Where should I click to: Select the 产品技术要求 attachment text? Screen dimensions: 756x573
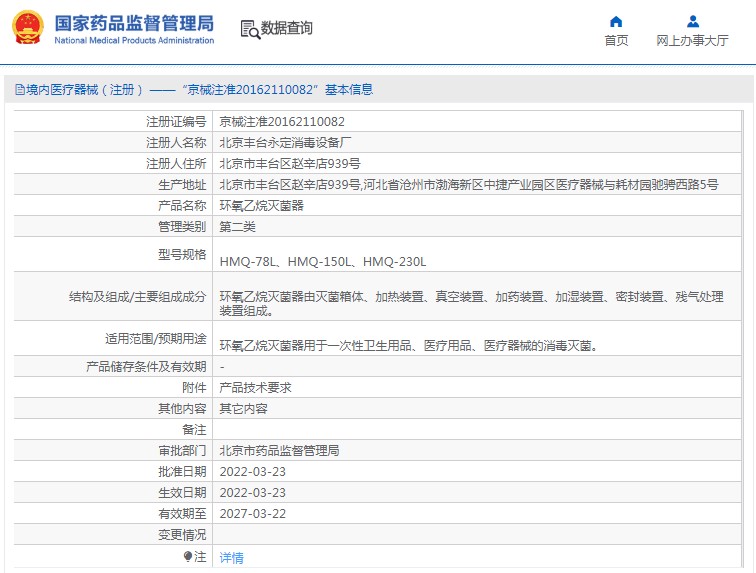pyautogui.click(x=256, y=388)
